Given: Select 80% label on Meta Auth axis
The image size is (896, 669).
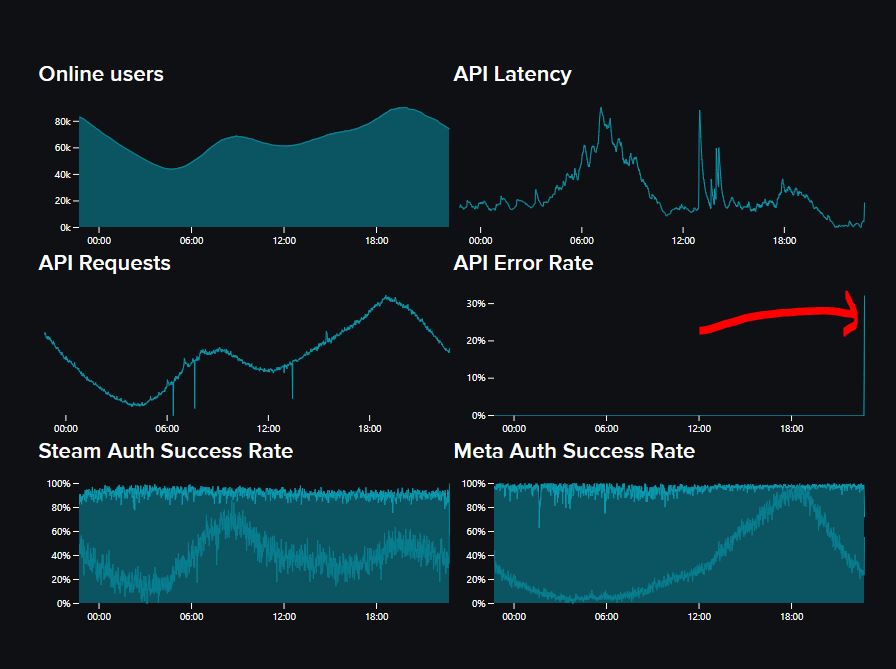Looking at the screenshot, I should tap(476, 508).
